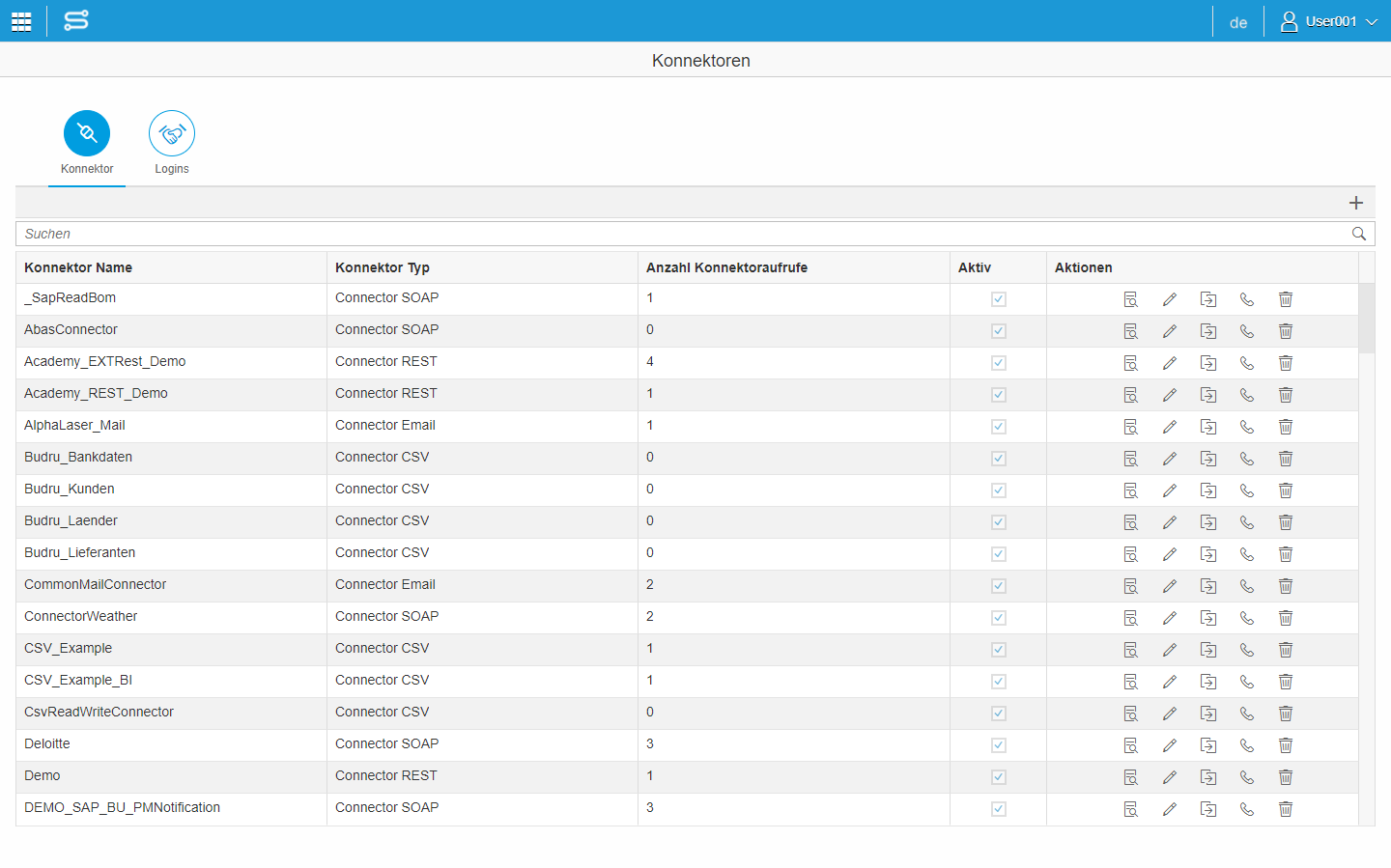
Task: Edit the ConnectorWeather connector
Action: click(x=1169, y=618)
